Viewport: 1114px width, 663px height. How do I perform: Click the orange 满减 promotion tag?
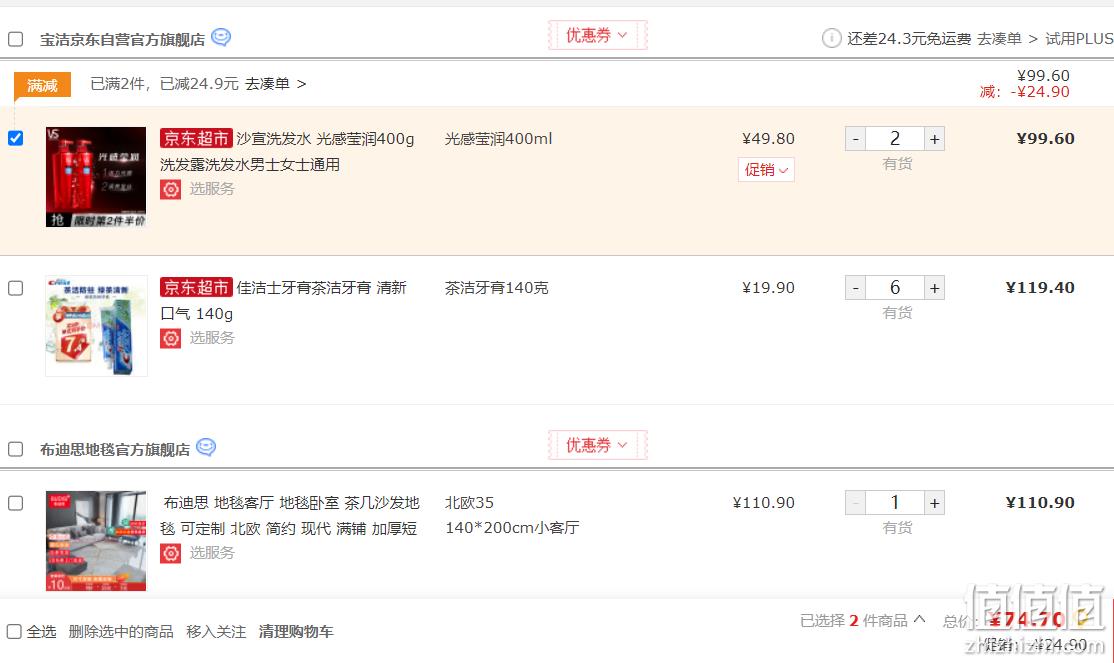click(42, 85)
